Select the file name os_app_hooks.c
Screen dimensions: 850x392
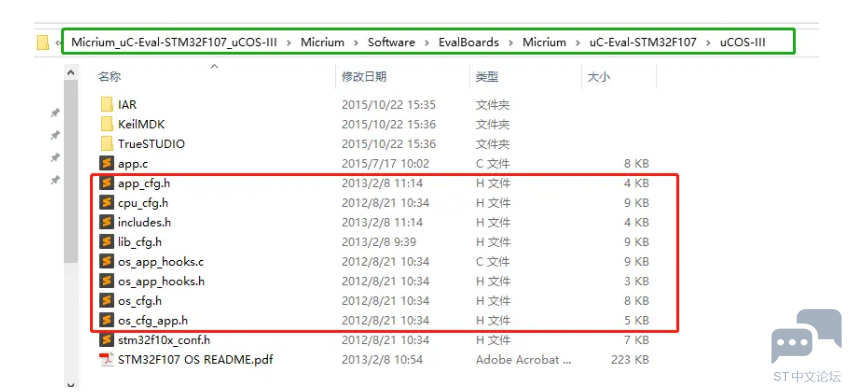pos(161,261)
